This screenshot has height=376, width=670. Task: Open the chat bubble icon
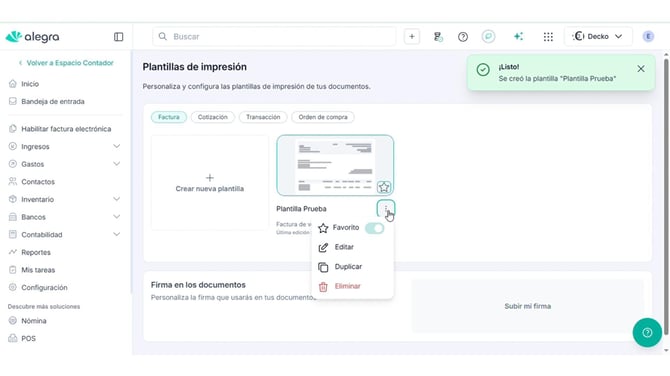(488, 36)
